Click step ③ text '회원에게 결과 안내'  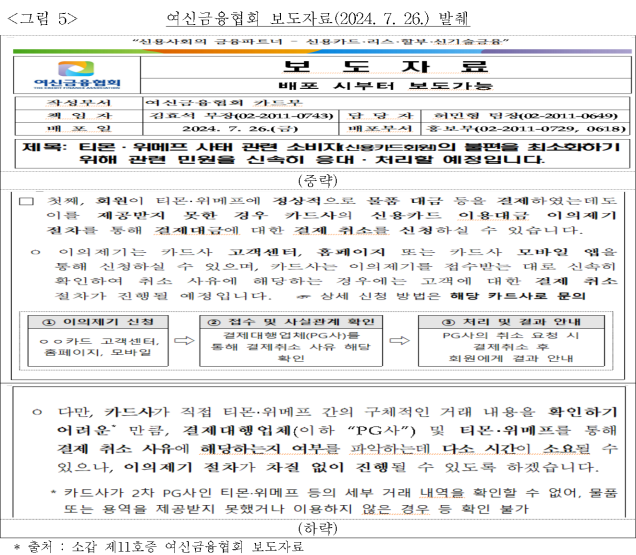[511, 358]
